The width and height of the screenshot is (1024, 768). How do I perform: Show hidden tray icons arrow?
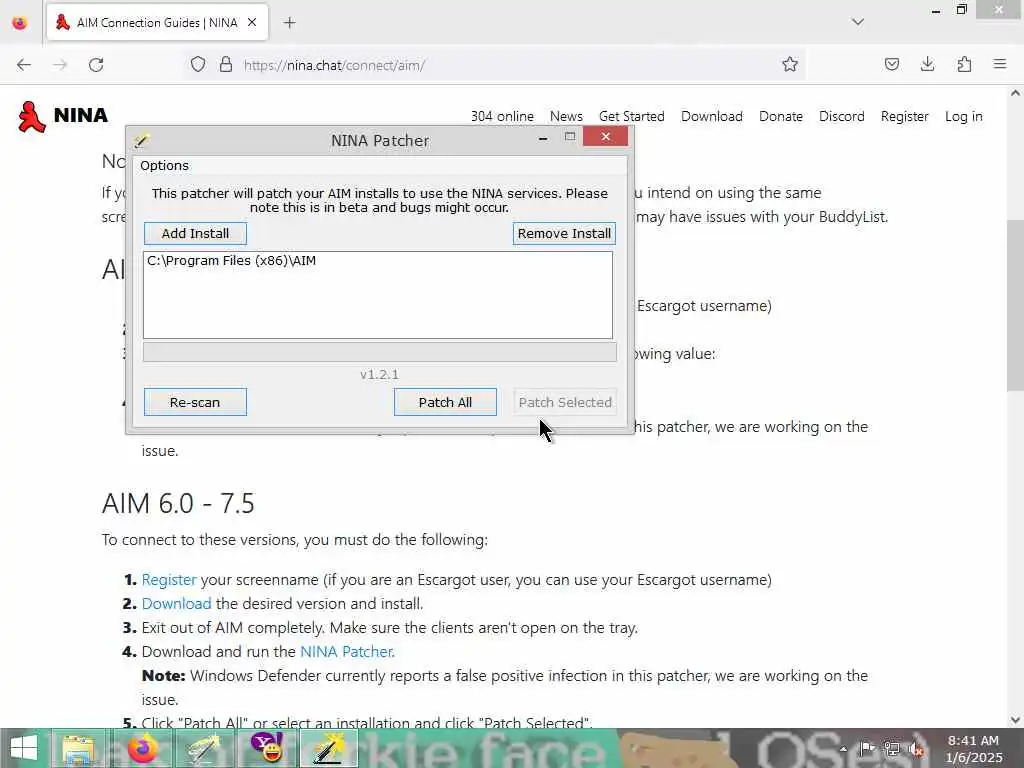(x=843, y=749)
